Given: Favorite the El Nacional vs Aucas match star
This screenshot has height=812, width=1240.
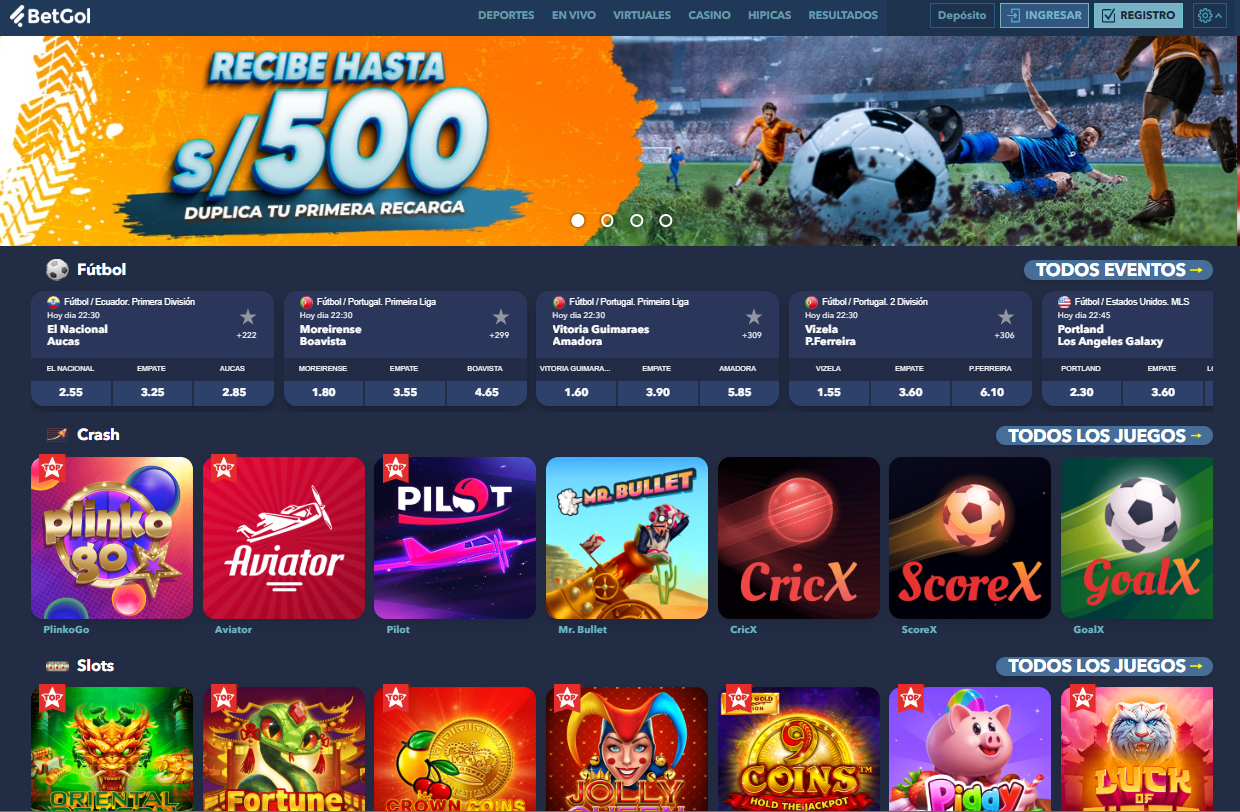Looking at the screenshot, I should (x=248, y=317).
